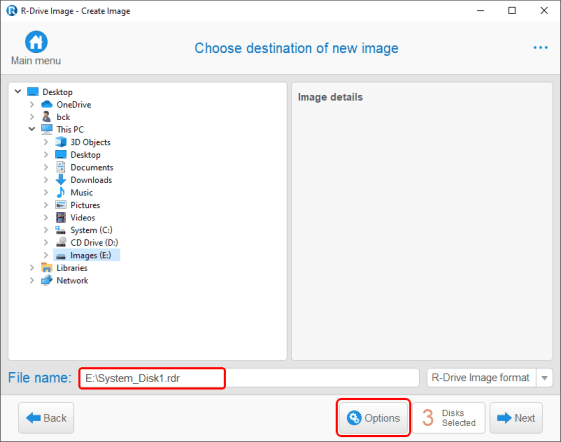Select the Libraries tree label
This screenshot has width=561, height=442.
tap(72, 267)
